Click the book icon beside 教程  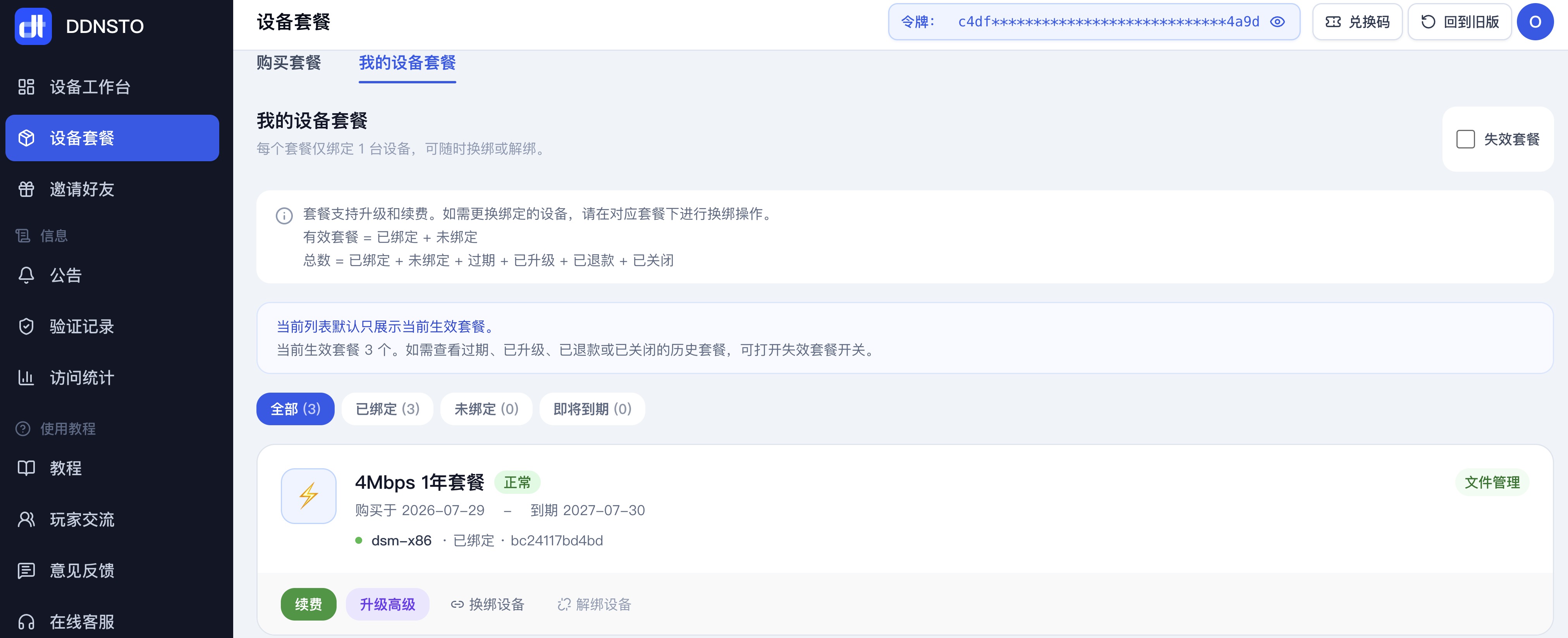(26, 468)
